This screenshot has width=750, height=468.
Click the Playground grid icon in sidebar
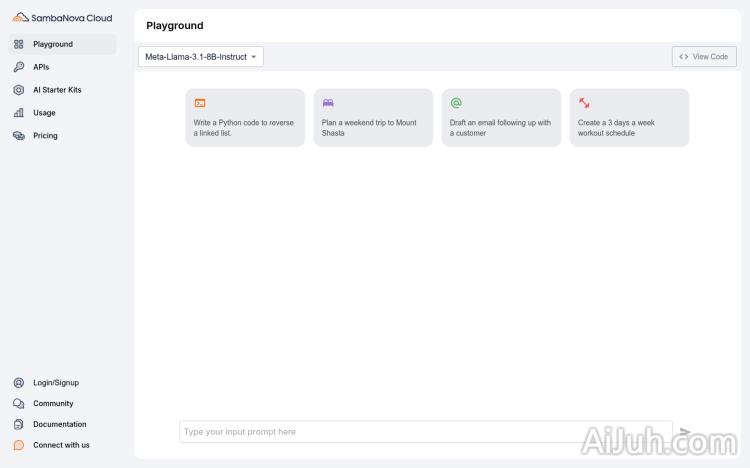[x=19, y=44]
